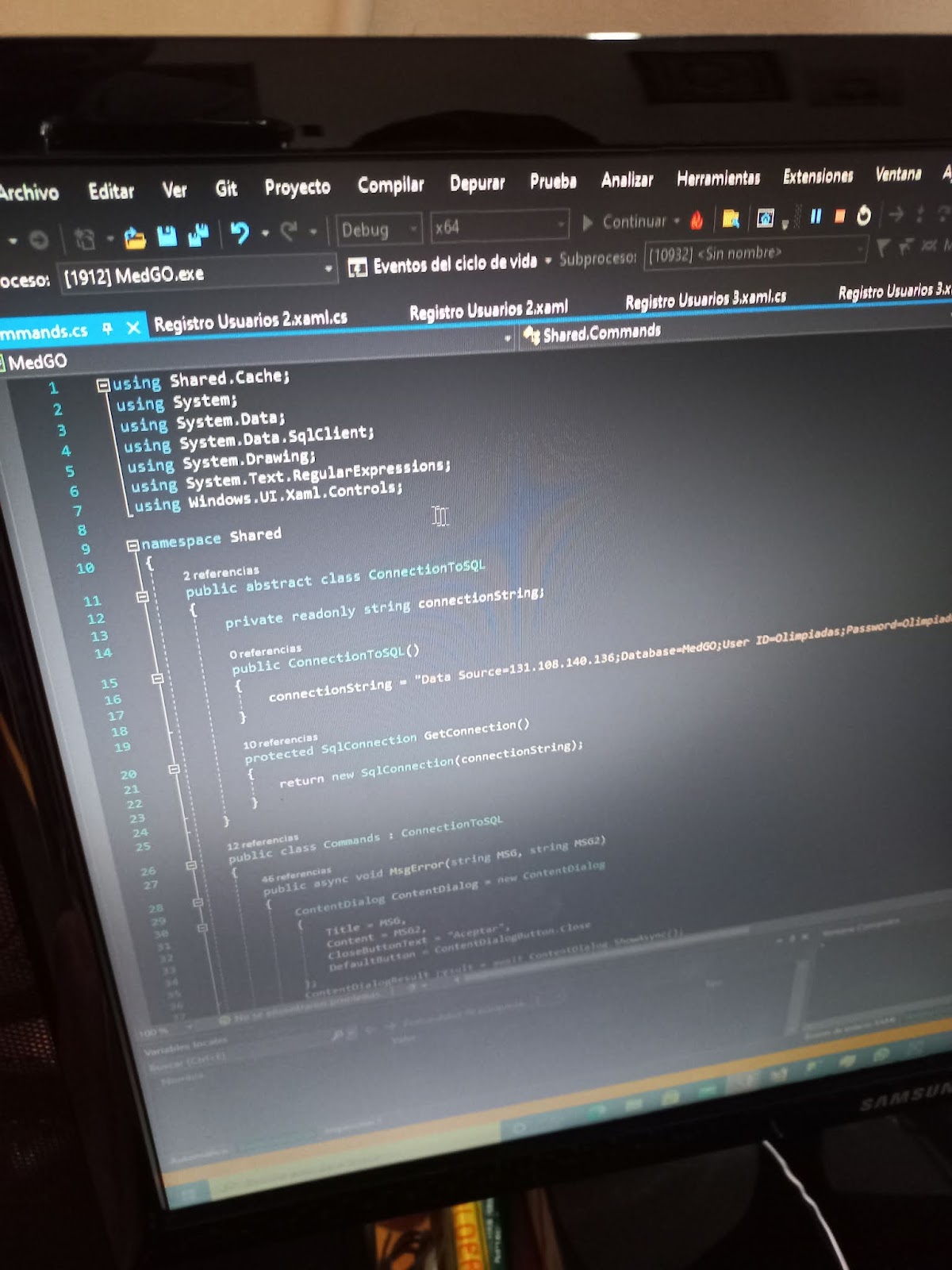Collapse the using directives block

coord(102,386)
